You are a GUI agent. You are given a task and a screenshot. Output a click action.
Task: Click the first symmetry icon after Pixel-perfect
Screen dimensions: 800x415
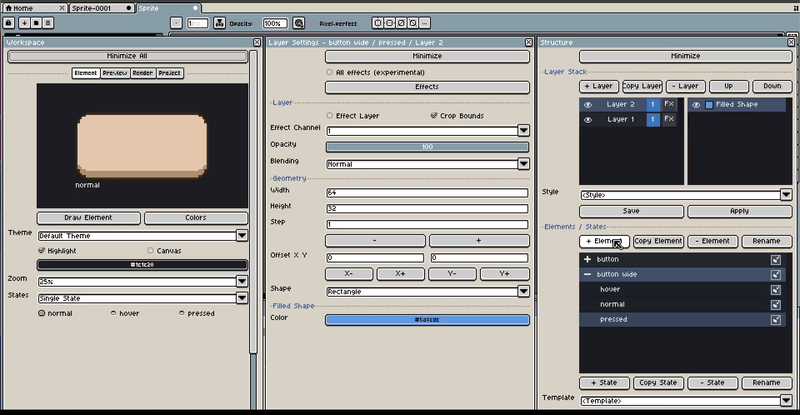(378, 23)
